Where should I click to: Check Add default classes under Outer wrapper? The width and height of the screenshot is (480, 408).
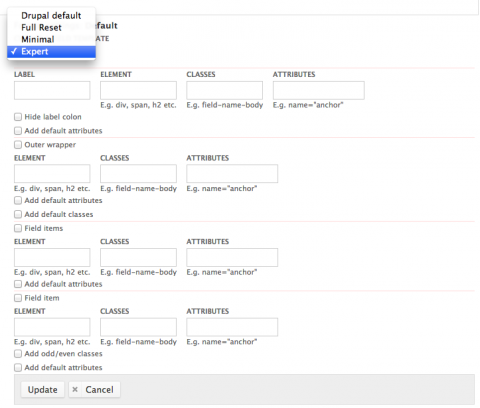[18, 214]
